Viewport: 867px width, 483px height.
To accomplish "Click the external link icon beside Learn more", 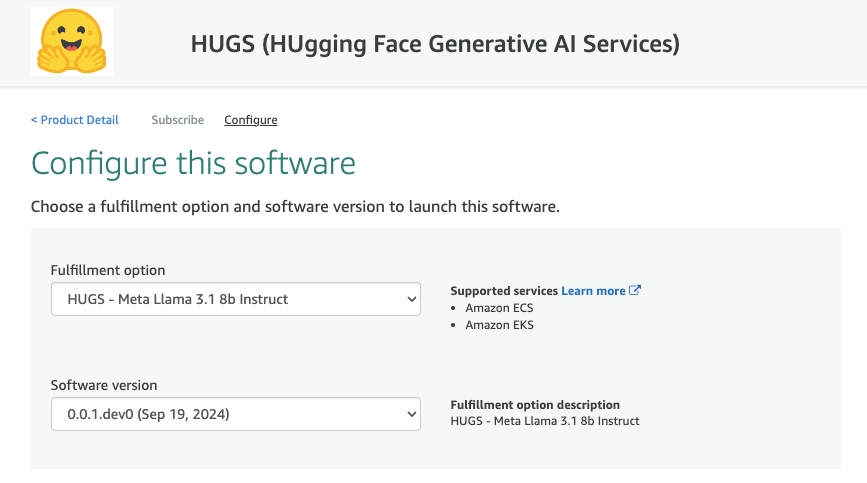I will (635, 291).
